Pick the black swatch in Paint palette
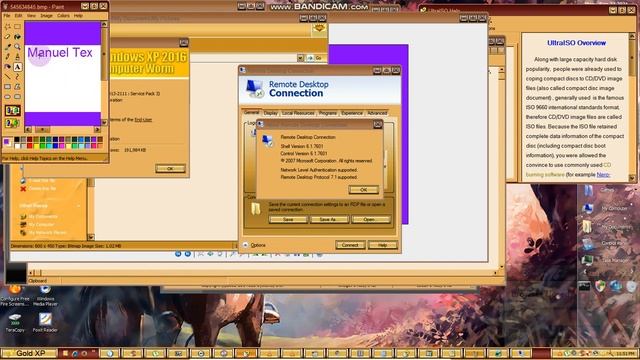This screenshot has width=640, height=360. click(17, 140)
